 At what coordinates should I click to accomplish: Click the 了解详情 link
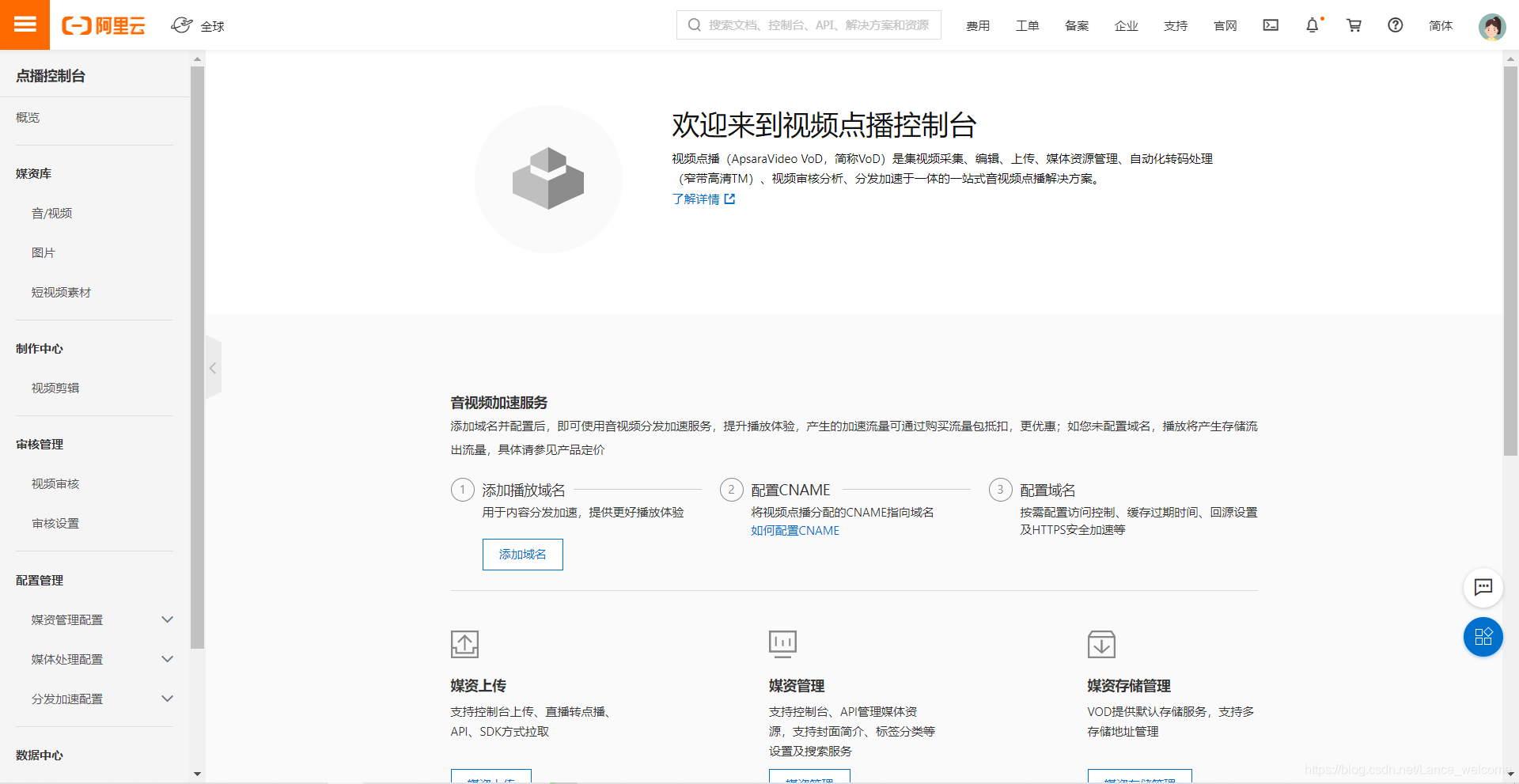tap(695, 199)
